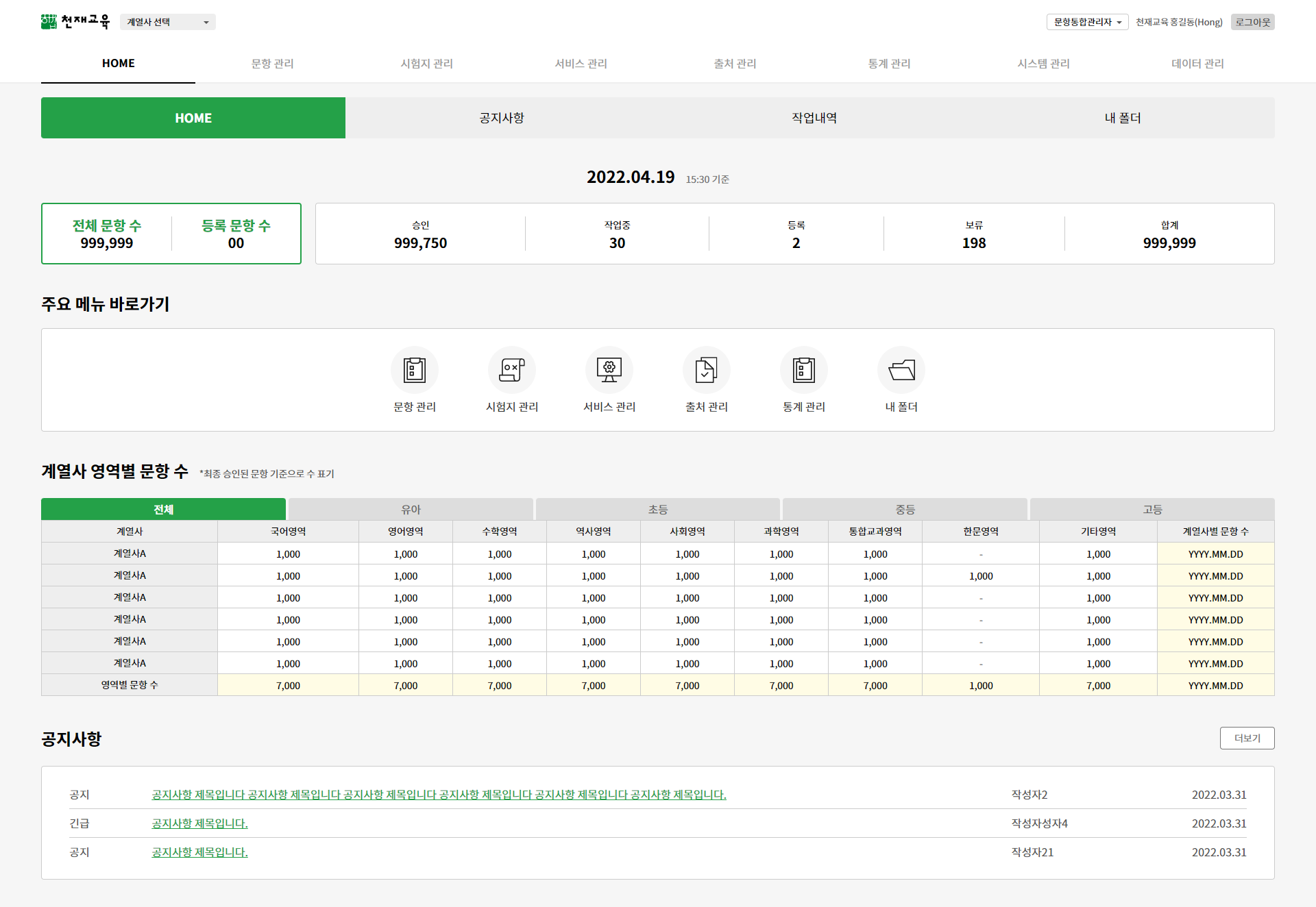Click the 등록 count 2

[796, 243]
